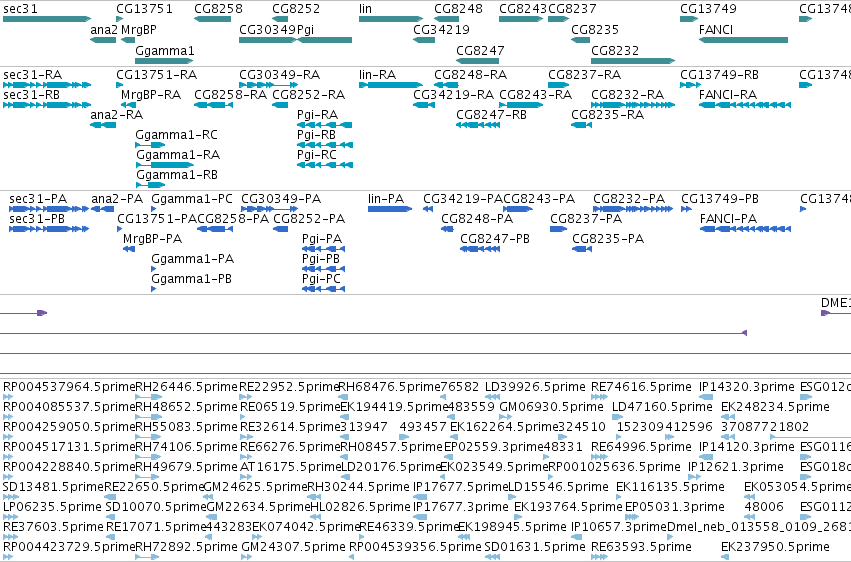
Task: Open the sec31-RA transcript
Action: pyautogui.click(x=47, y=85)
